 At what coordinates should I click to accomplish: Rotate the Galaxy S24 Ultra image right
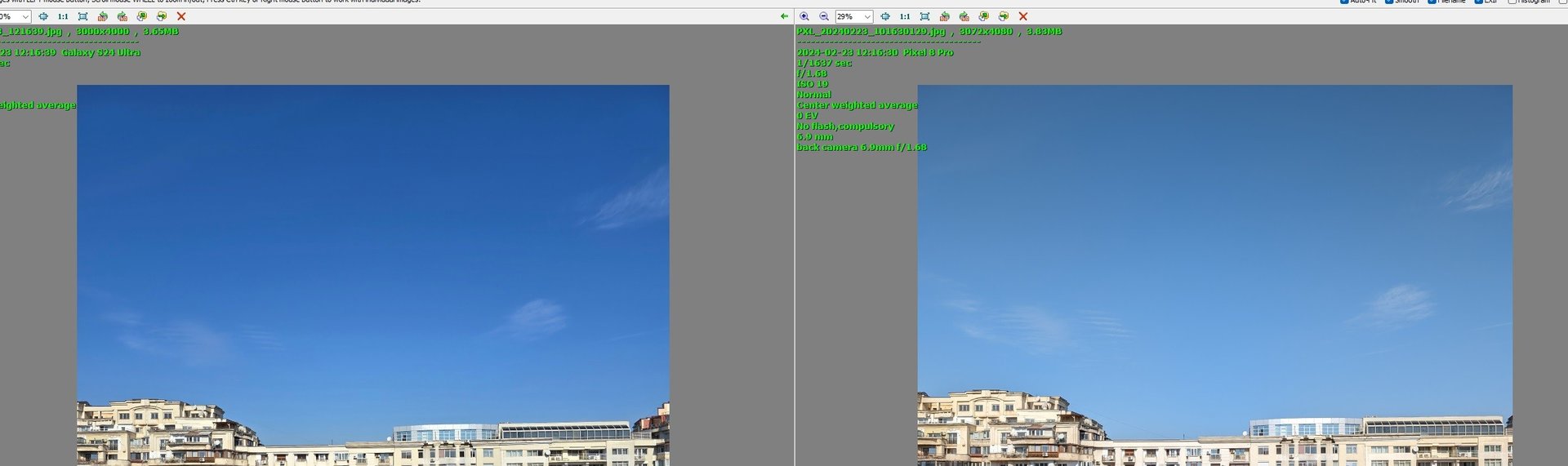(x=122, y=16)
